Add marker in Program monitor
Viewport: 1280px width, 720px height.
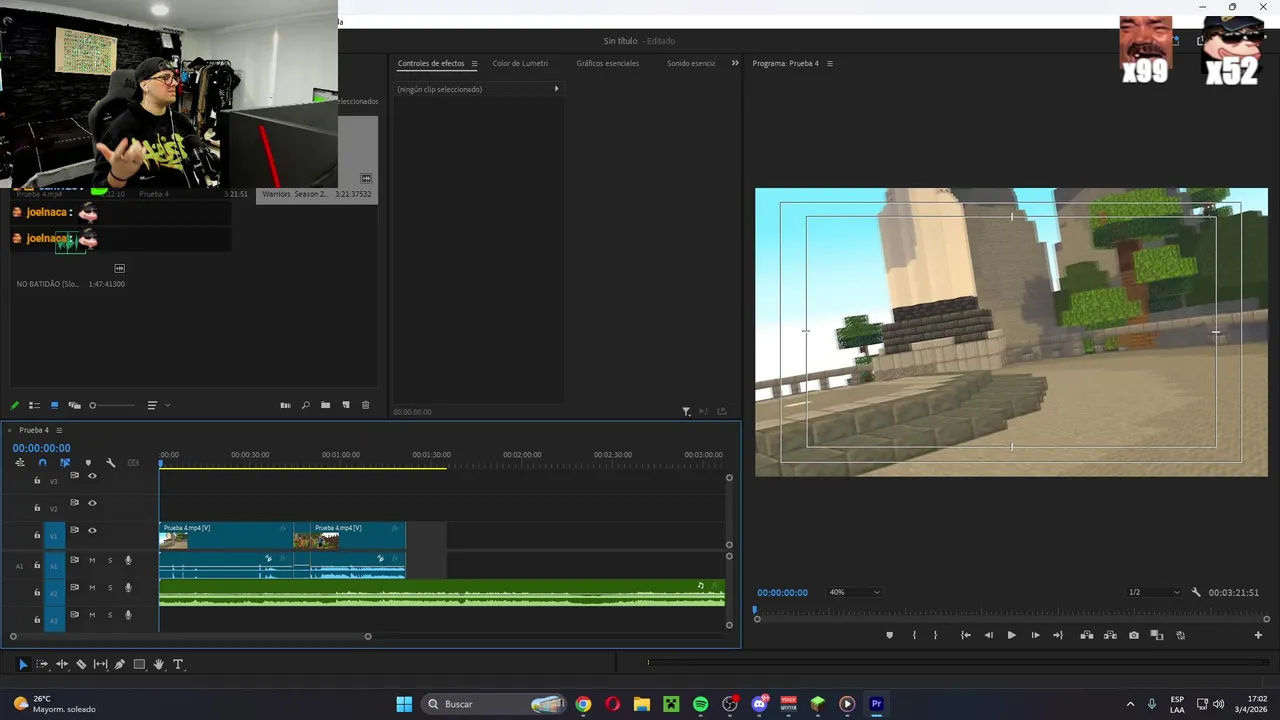pos(889,635)
